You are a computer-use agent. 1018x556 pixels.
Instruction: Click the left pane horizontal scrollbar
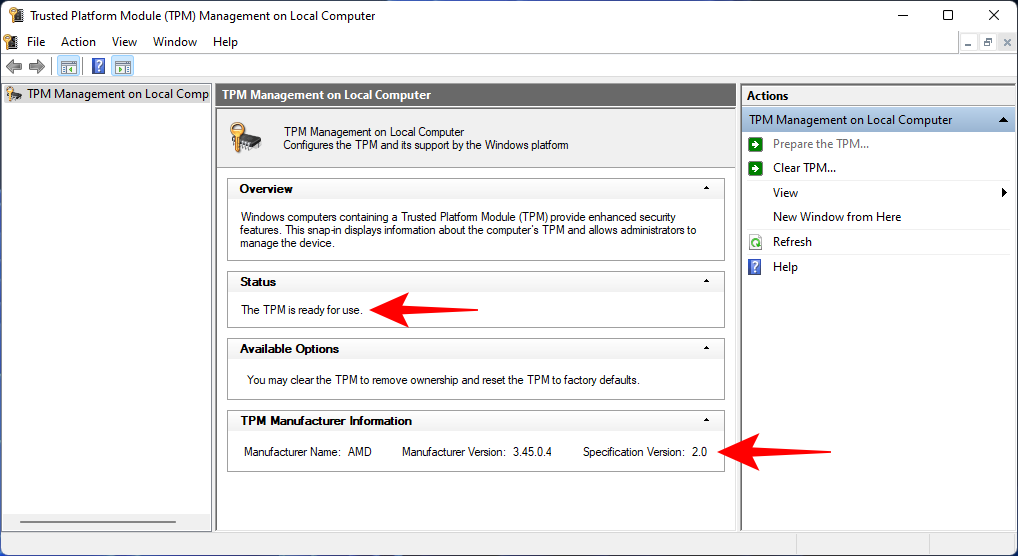coord(97,521)
